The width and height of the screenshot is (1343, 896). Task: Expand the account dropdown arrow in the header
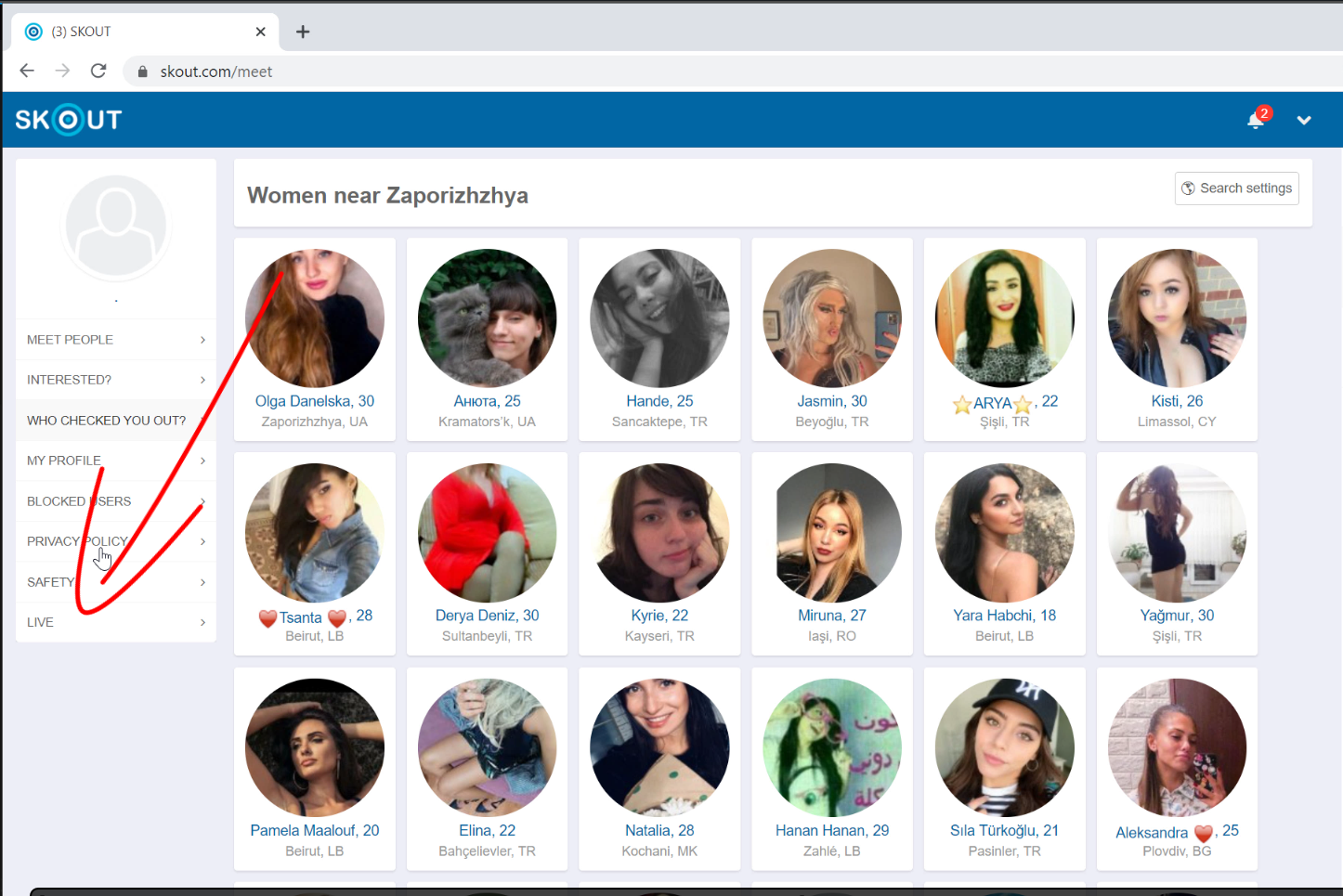(1304, 121)
